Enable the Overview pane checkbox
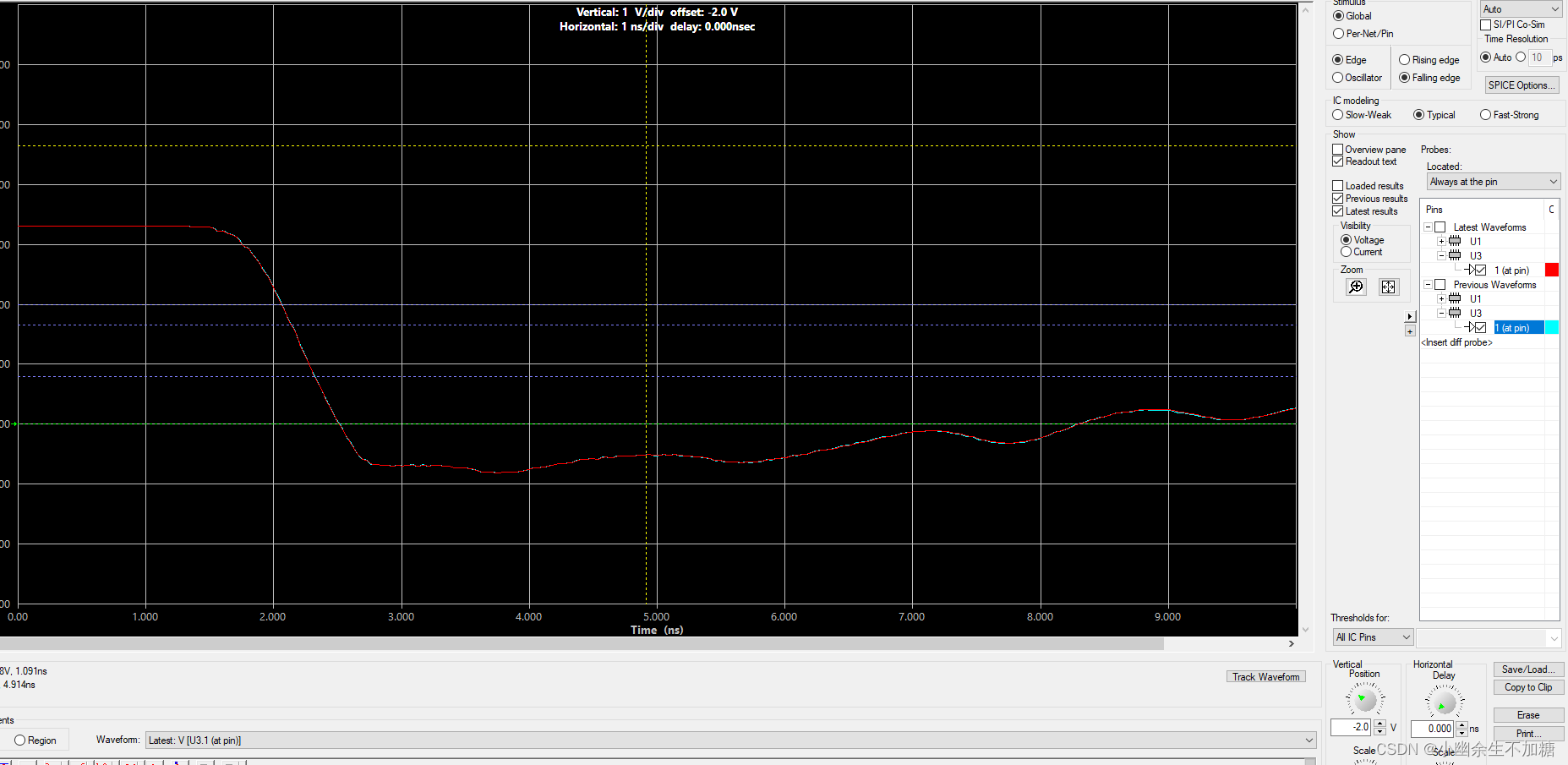Viewport: 1568px width, 765px height. tap(1338, 150)
